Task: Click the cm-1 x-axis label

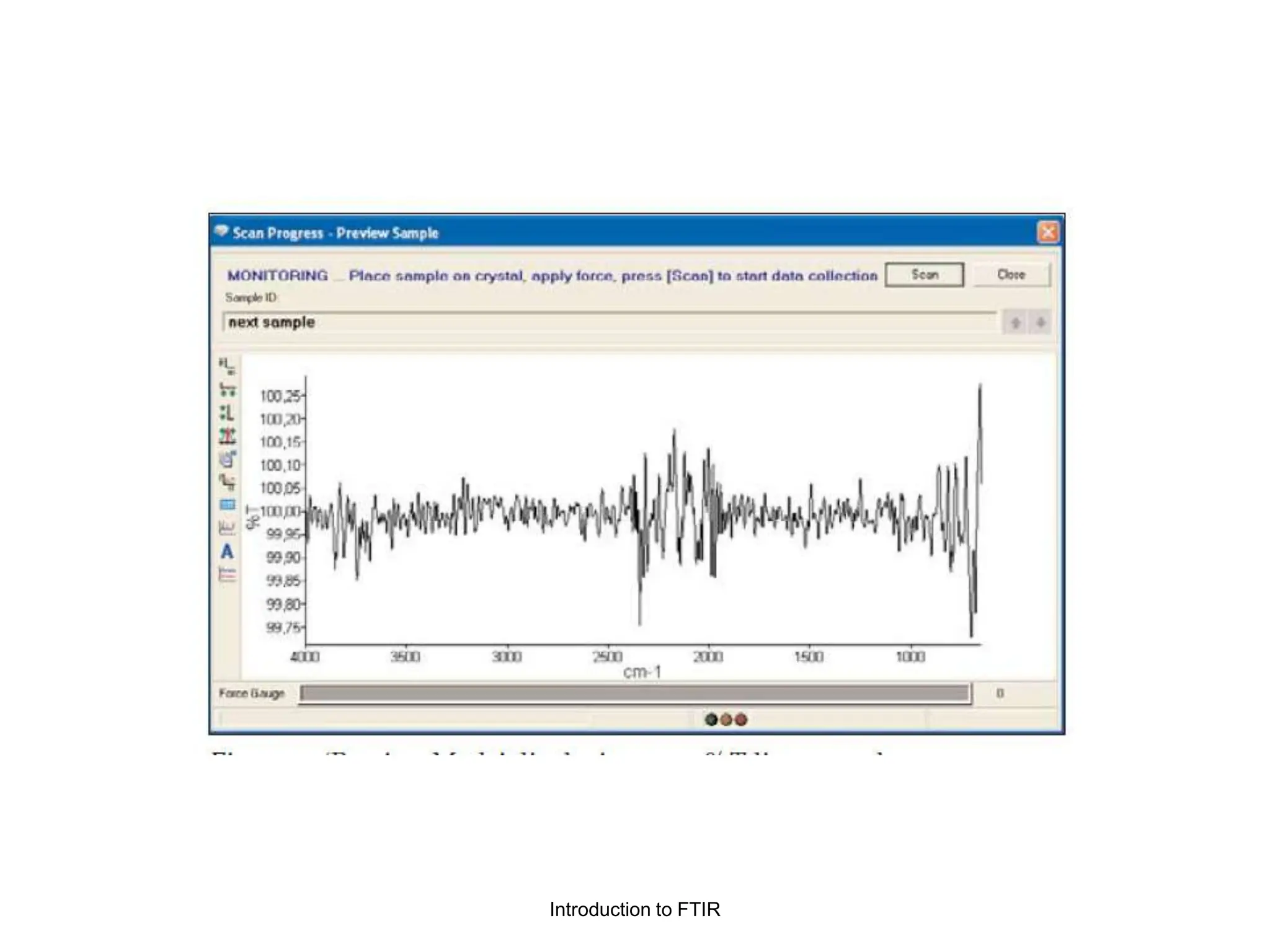Action: (642, 672)
